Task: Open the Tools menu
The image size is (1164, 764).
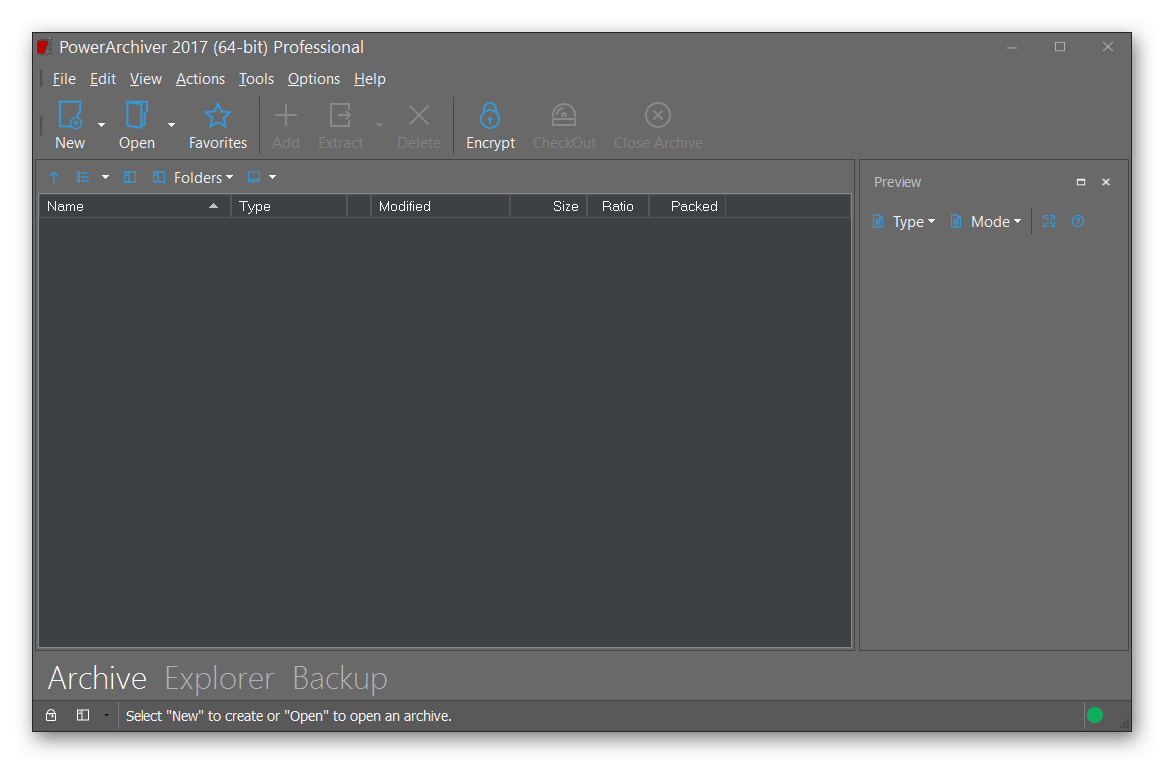Action: pyautogui.click(x=256, y=79)
